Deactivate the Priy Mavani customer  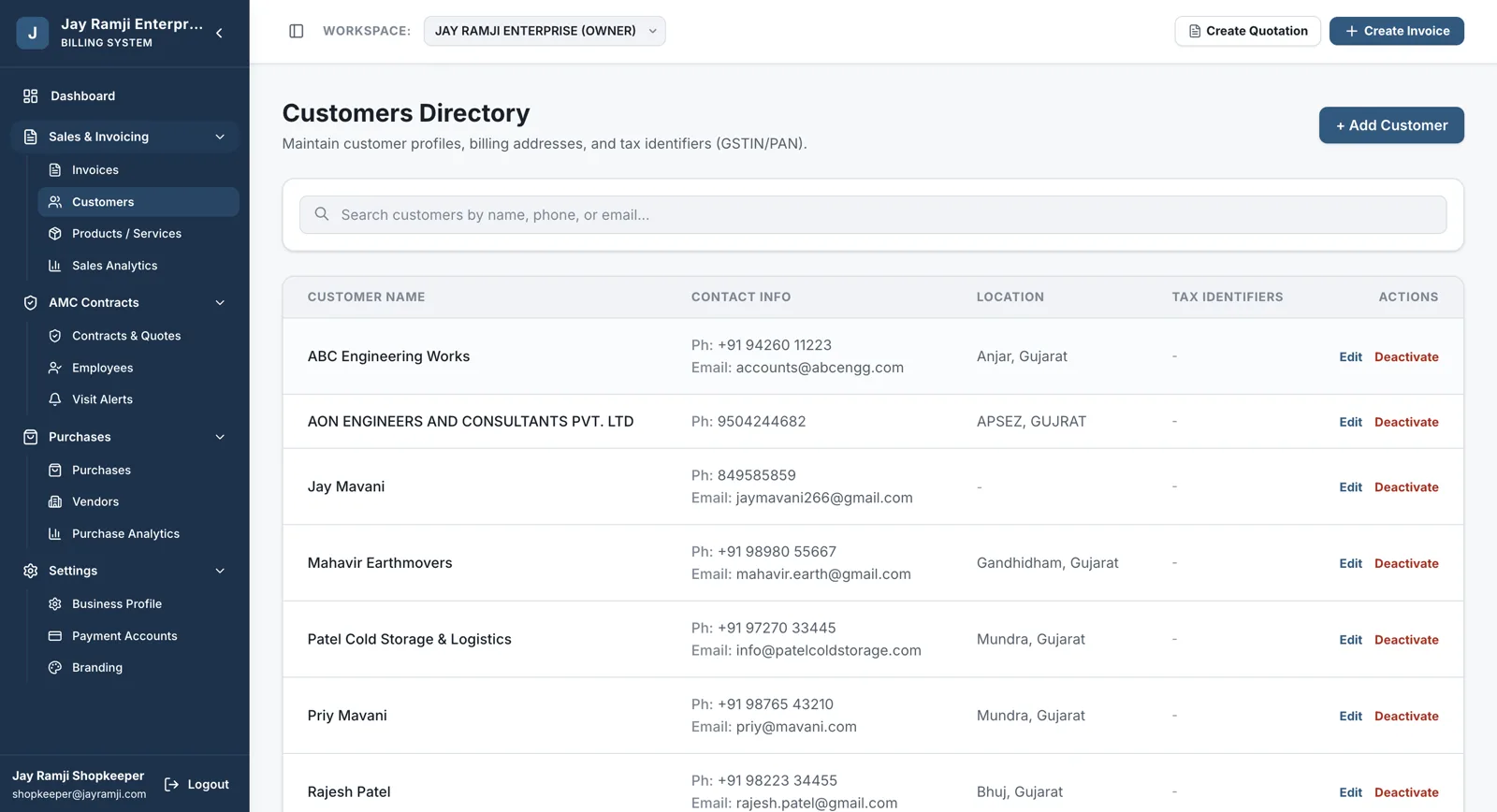1406,716
